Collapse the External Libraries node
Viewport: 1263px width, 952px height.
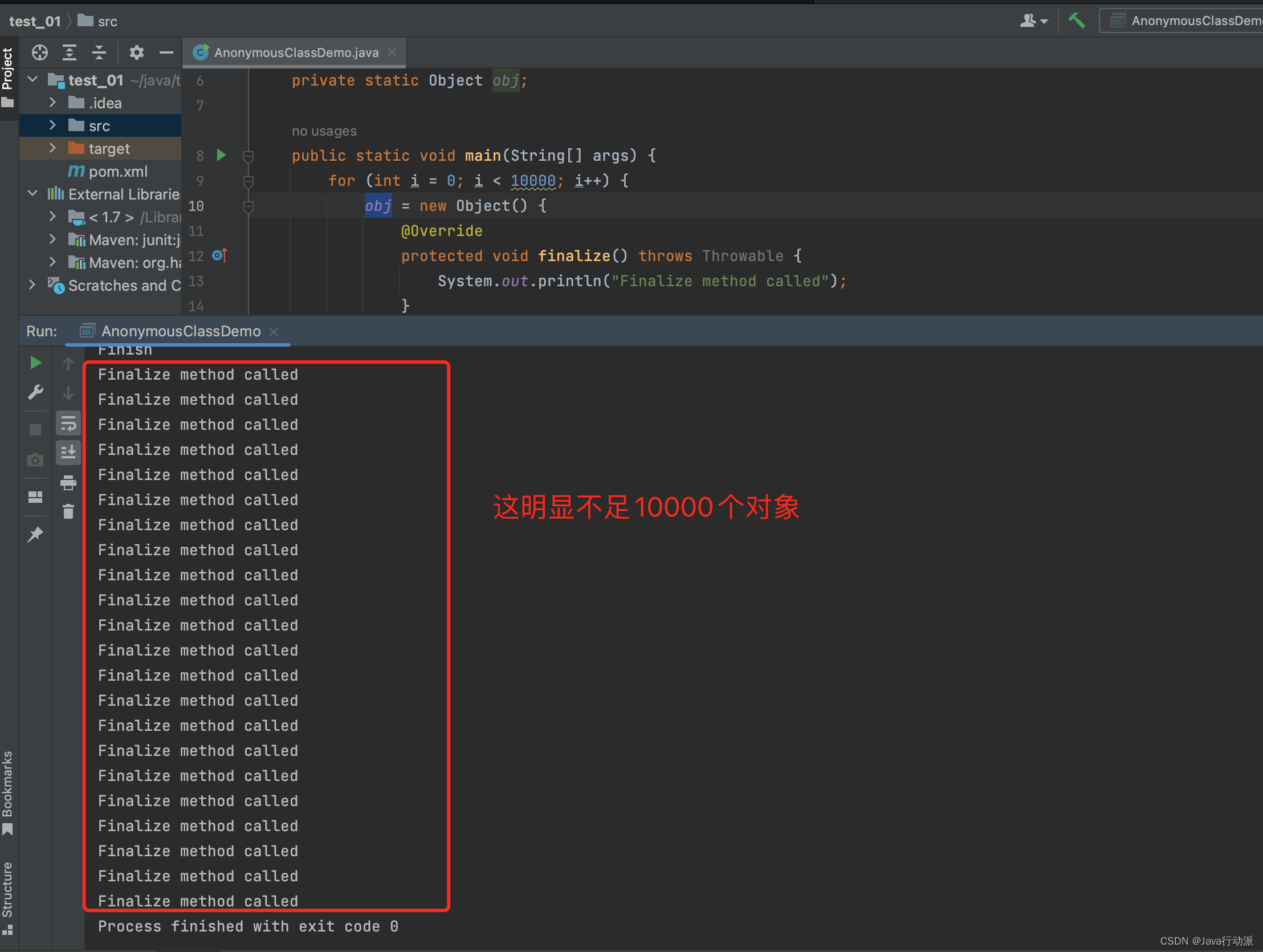click(33, 194)
